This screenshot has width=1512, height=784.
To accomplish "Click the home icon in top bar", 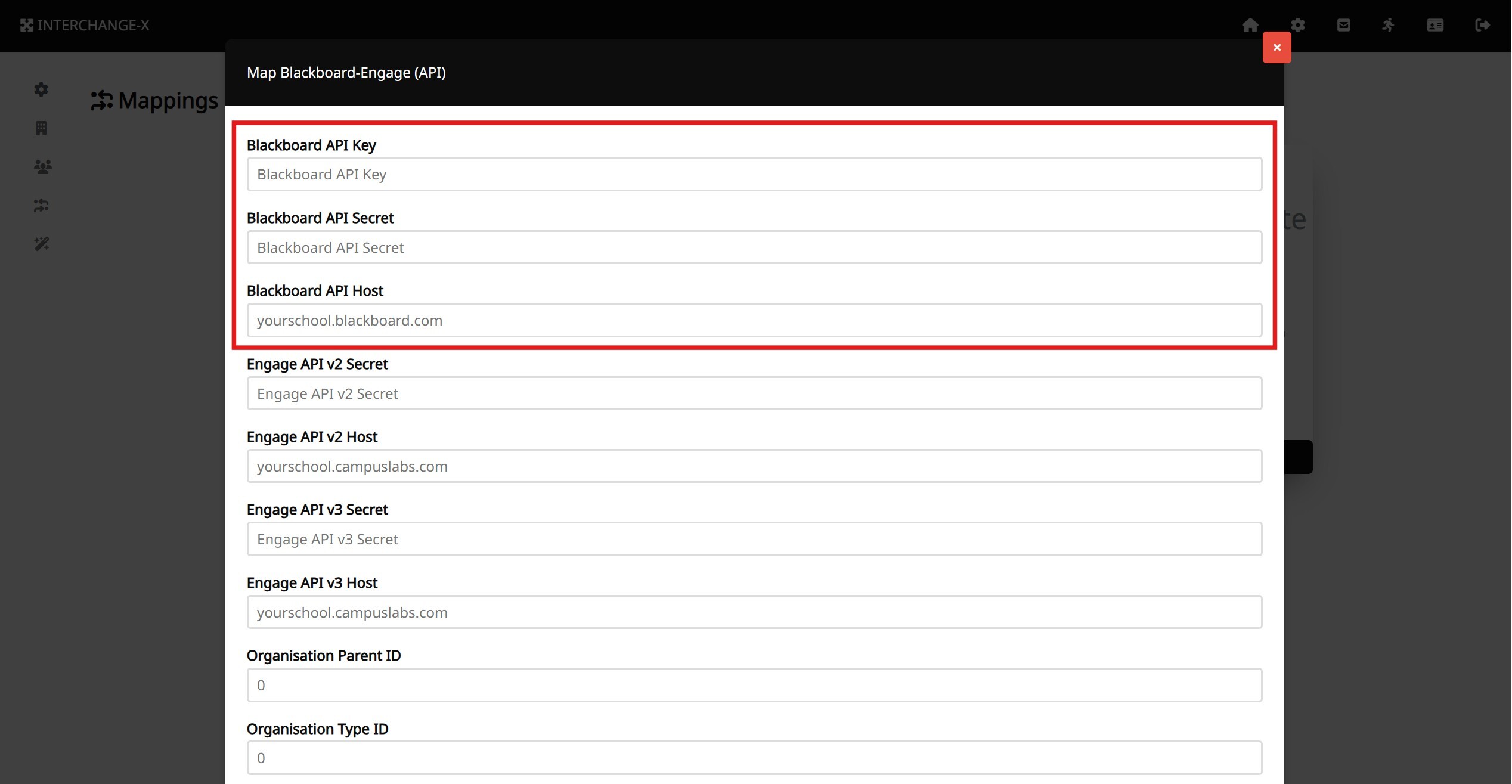I will 1250,25.
